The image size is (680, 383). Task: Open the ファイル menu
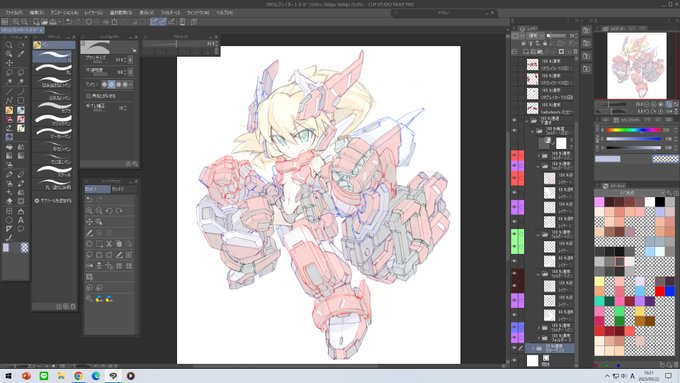pos(14,13)
